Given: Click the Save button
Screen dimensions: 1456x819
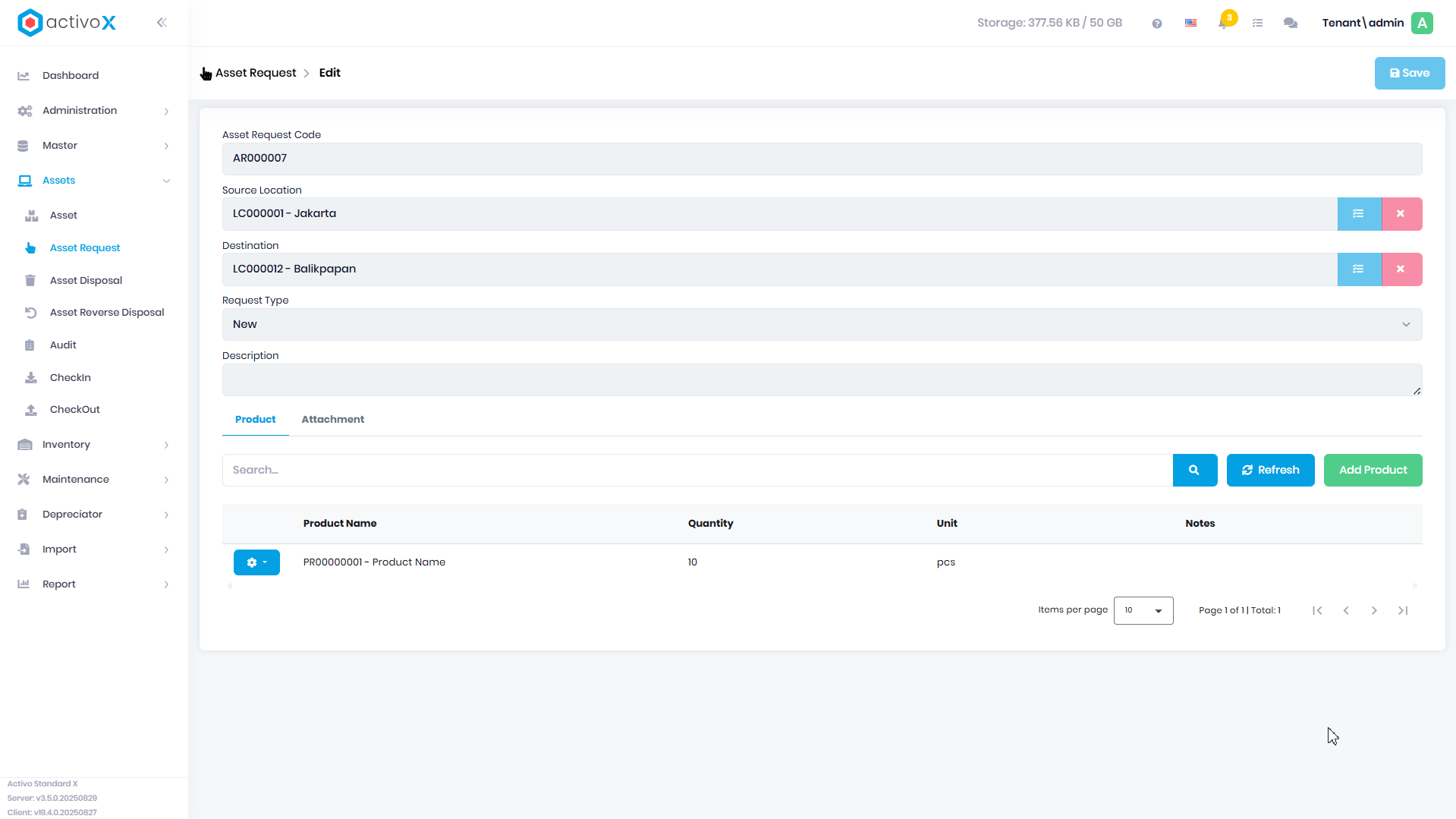Looking at the screenshot, I should coord(1410,74).
